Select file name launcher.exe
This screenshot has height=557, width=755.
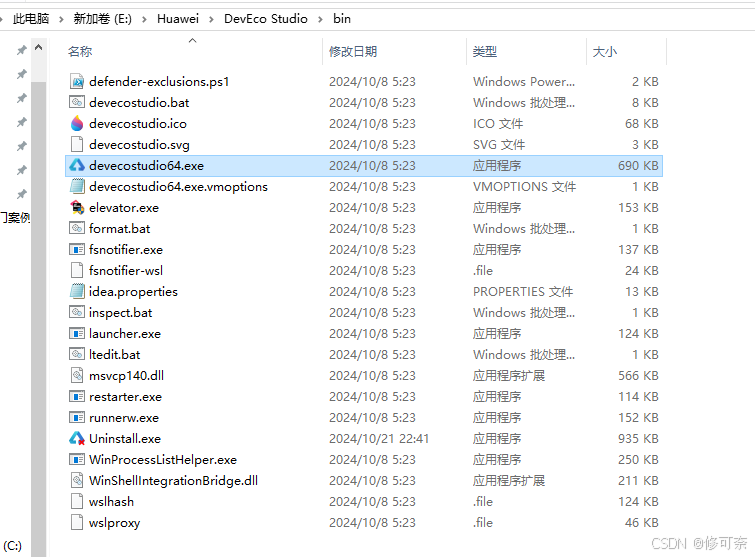pyautogui.click(x=125, y=333)
